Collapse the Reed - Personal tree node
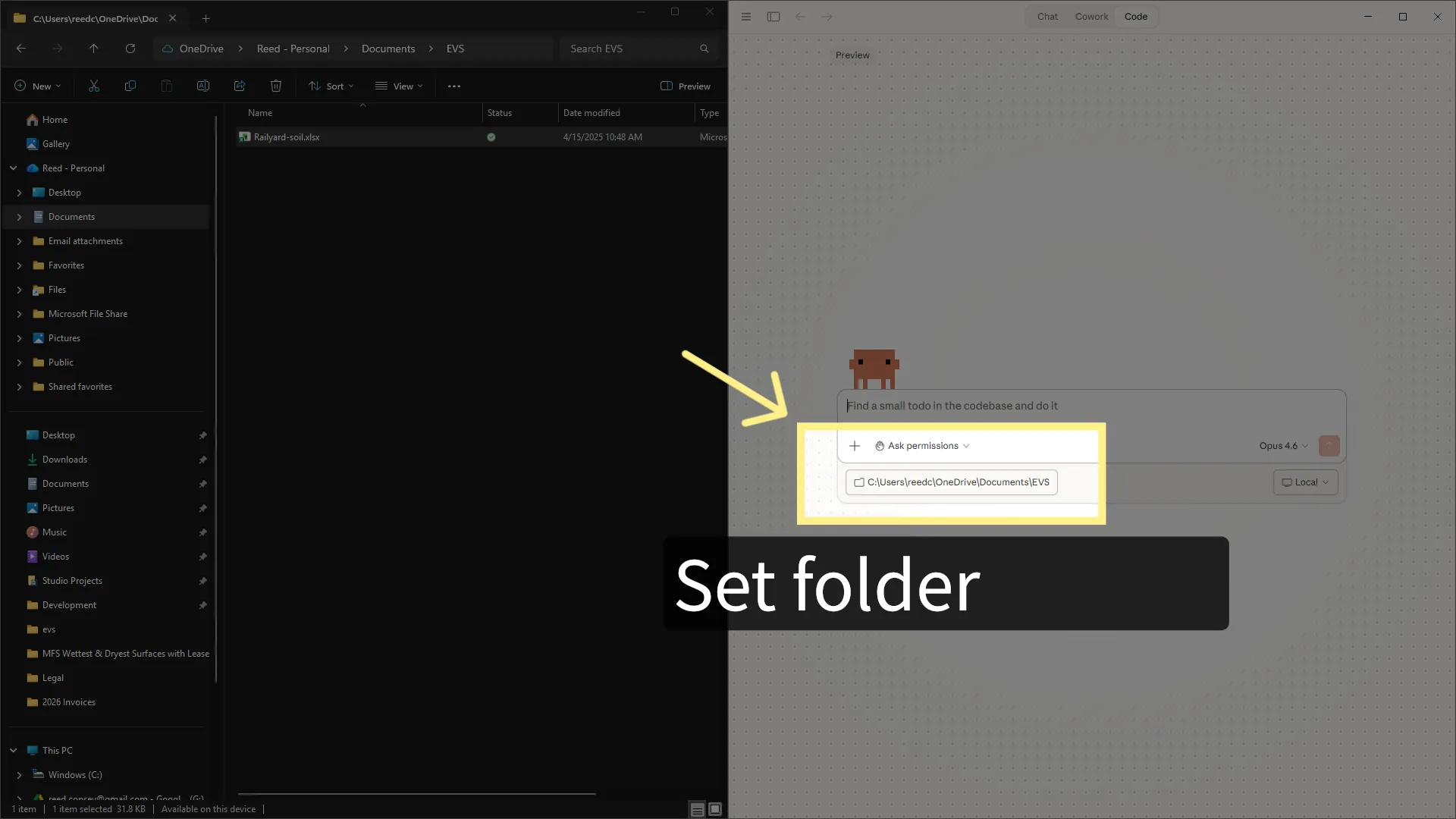1456x819 pixels. [x=14, y=168]
